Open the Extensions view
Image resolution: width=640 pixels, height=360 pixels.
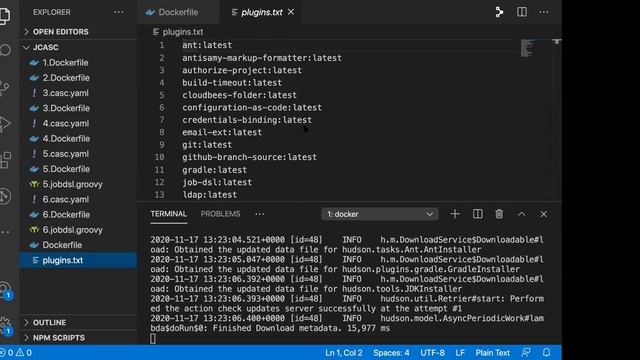(x=5, y=160)
